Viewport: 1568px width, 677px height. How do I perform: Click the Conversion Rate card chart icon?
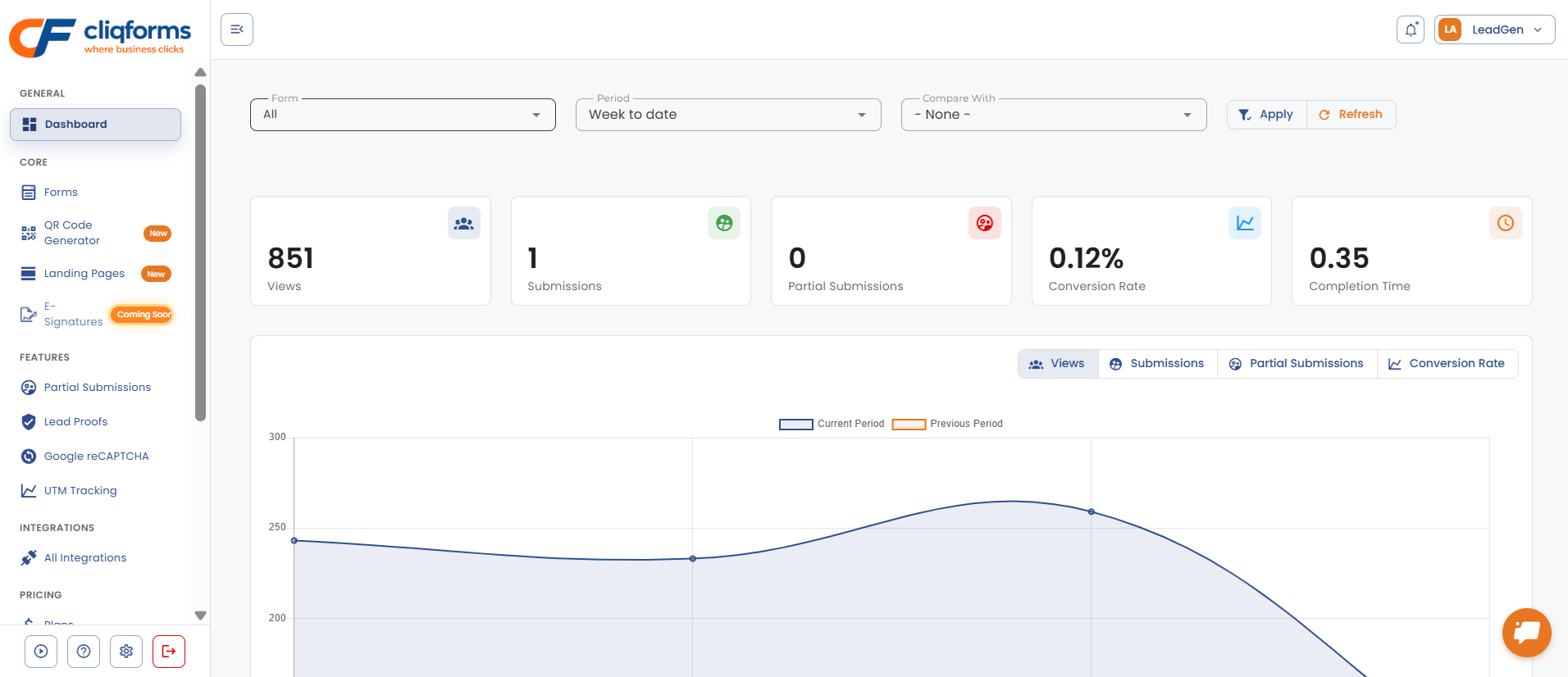[x=1245, y=223]
